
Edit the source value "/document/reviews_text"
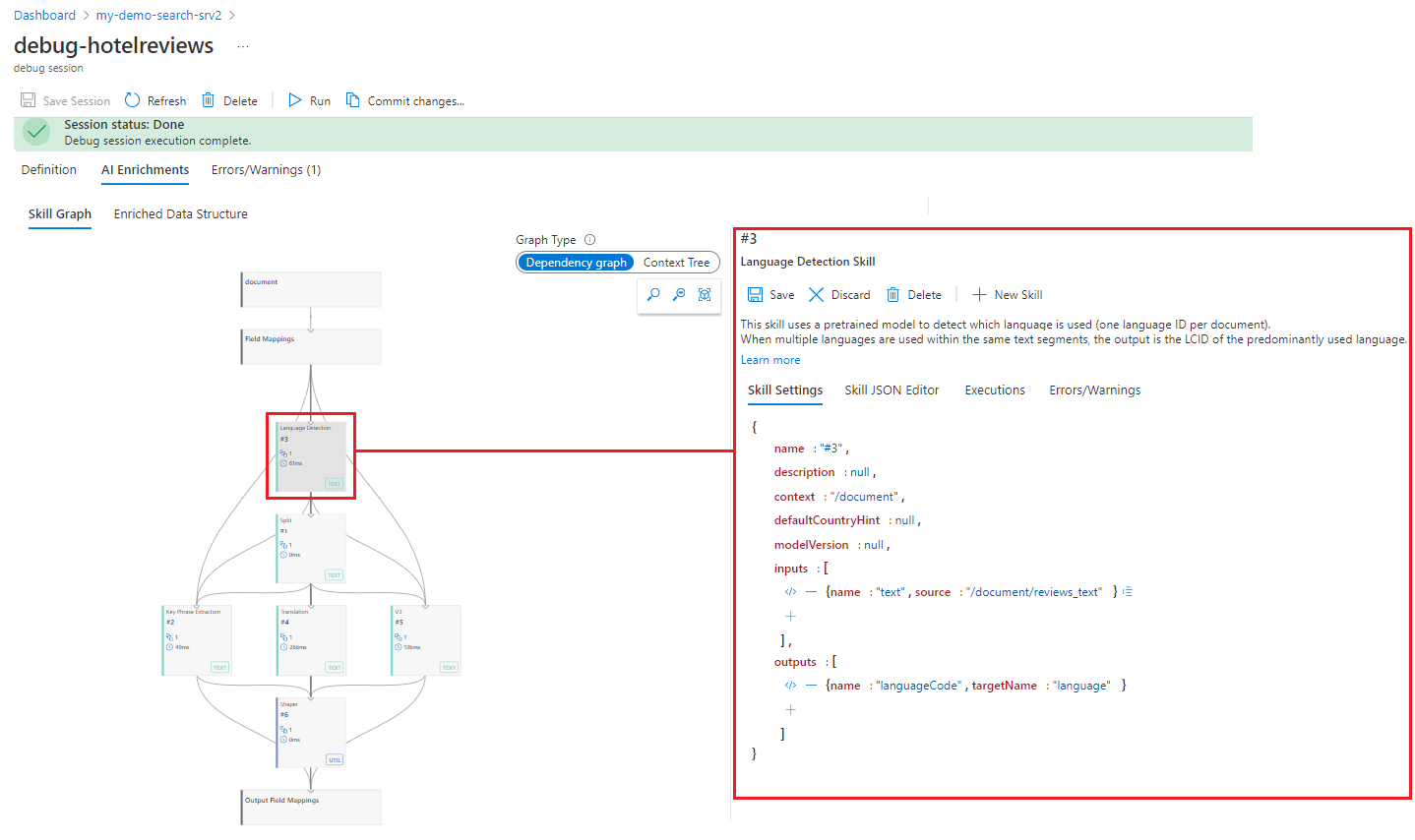(x=1034, y=592)
